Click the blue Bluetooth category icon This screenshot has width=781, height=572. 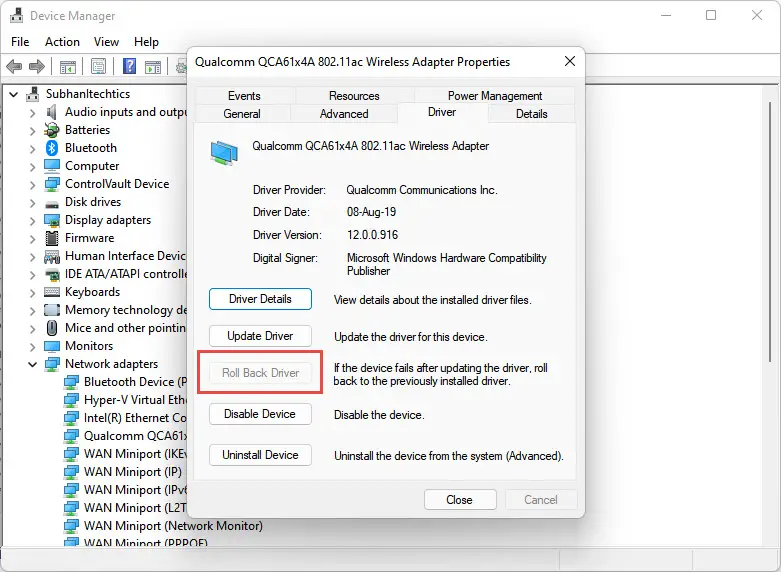[x=52, y=148]
